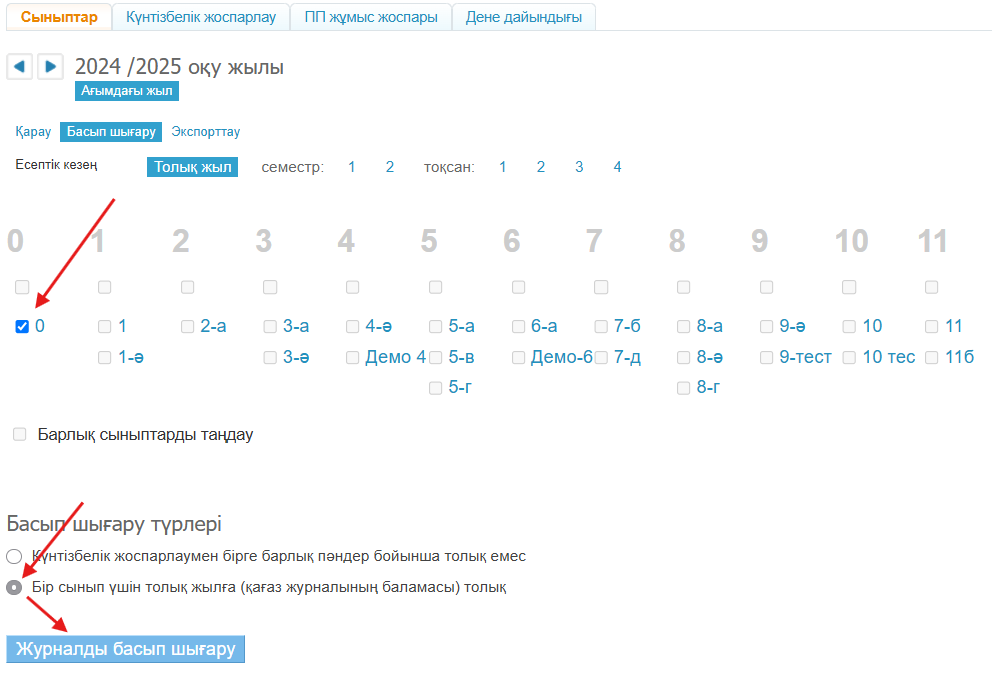Click the Журналды басып шығару button
Screen dimensions: 992x674
(x=125, y=649)
